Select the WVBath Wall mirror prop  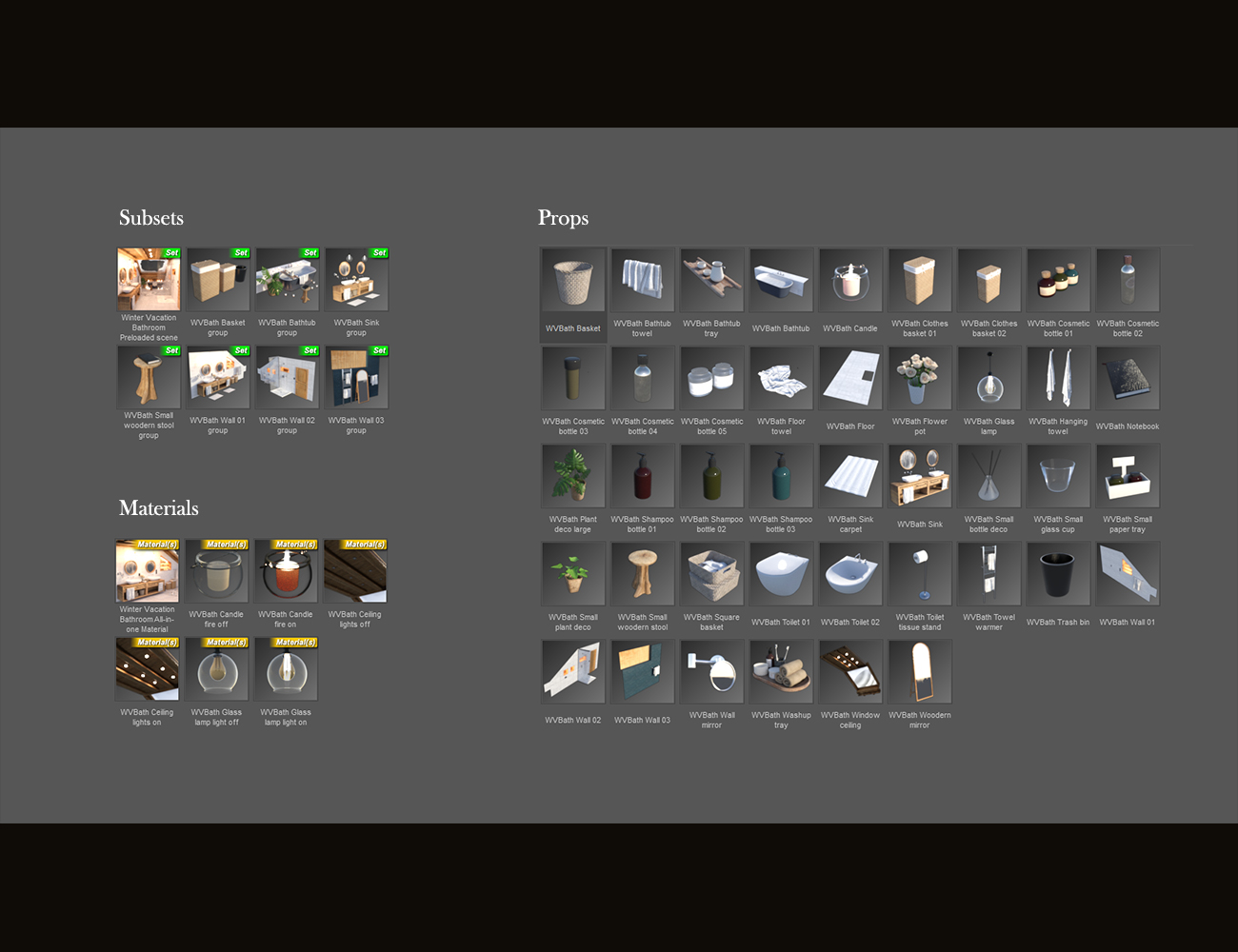[x=712, y=672]
